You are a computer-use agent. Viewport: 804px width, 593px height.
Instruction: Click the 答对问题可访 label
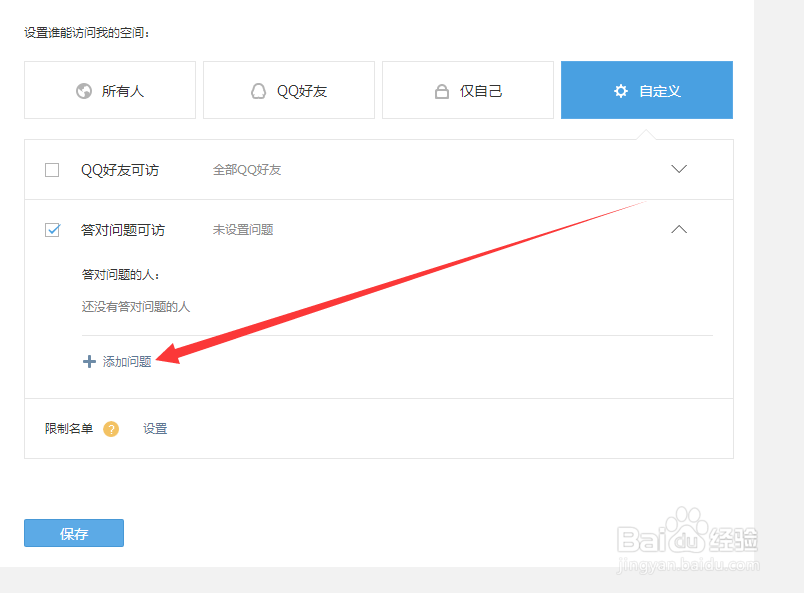coord(123,230)
